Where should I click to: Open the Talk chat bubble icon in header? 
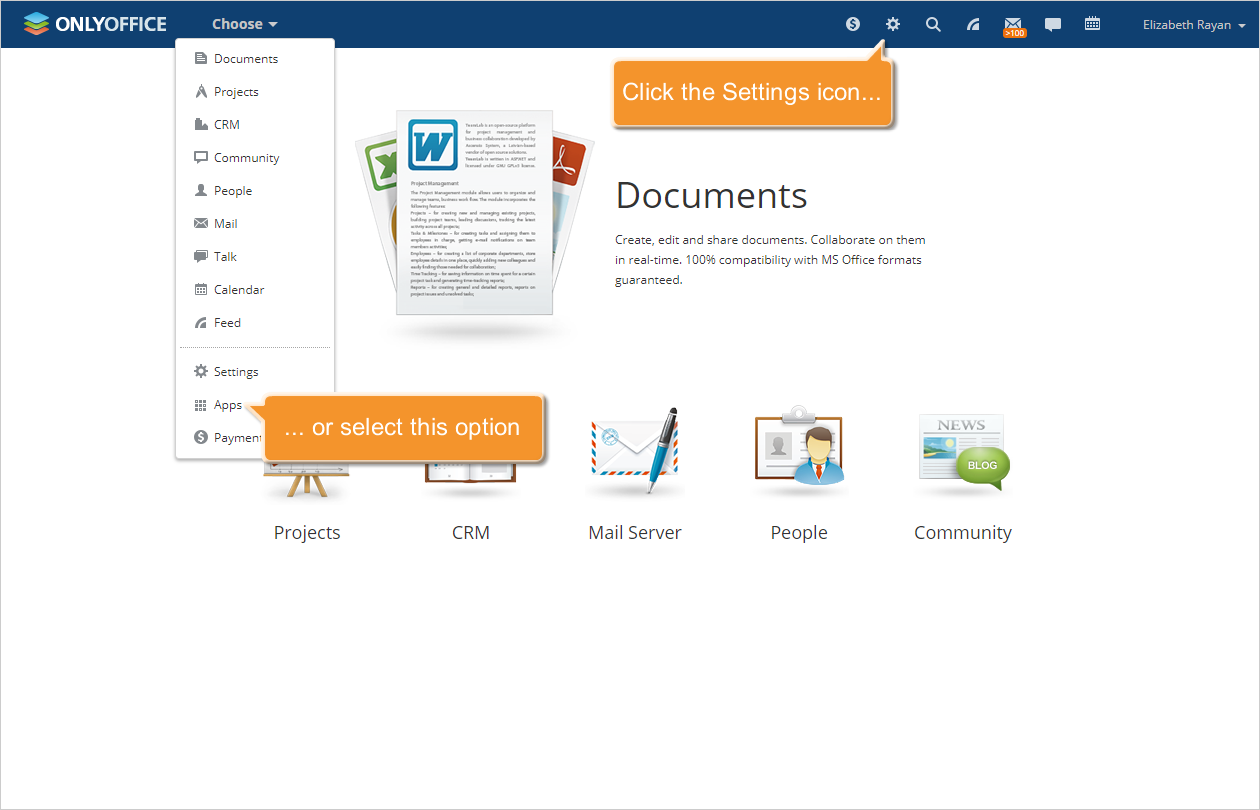coord(1053,24)
